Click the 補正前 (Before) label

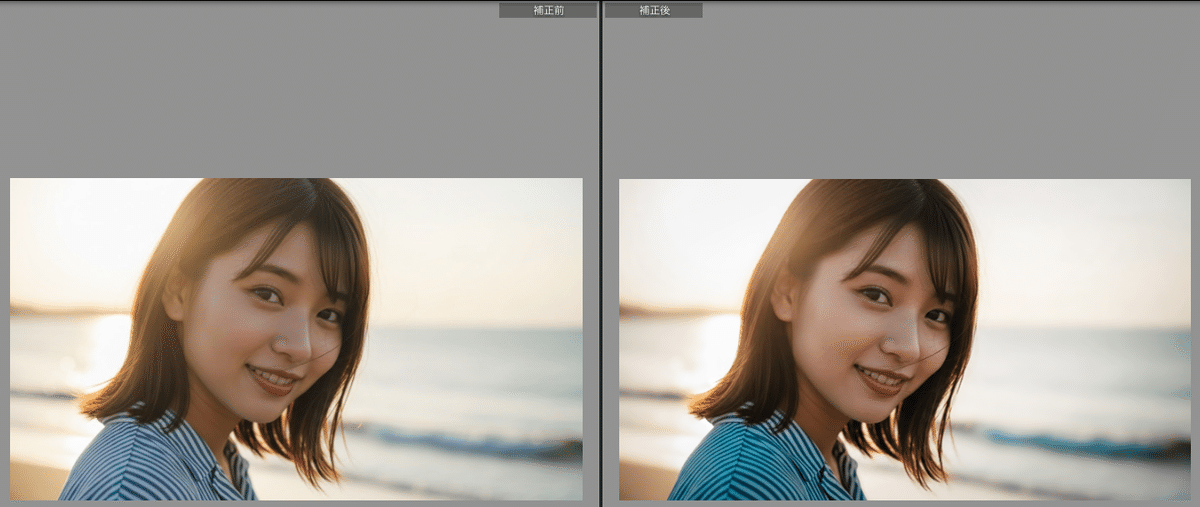547,10
